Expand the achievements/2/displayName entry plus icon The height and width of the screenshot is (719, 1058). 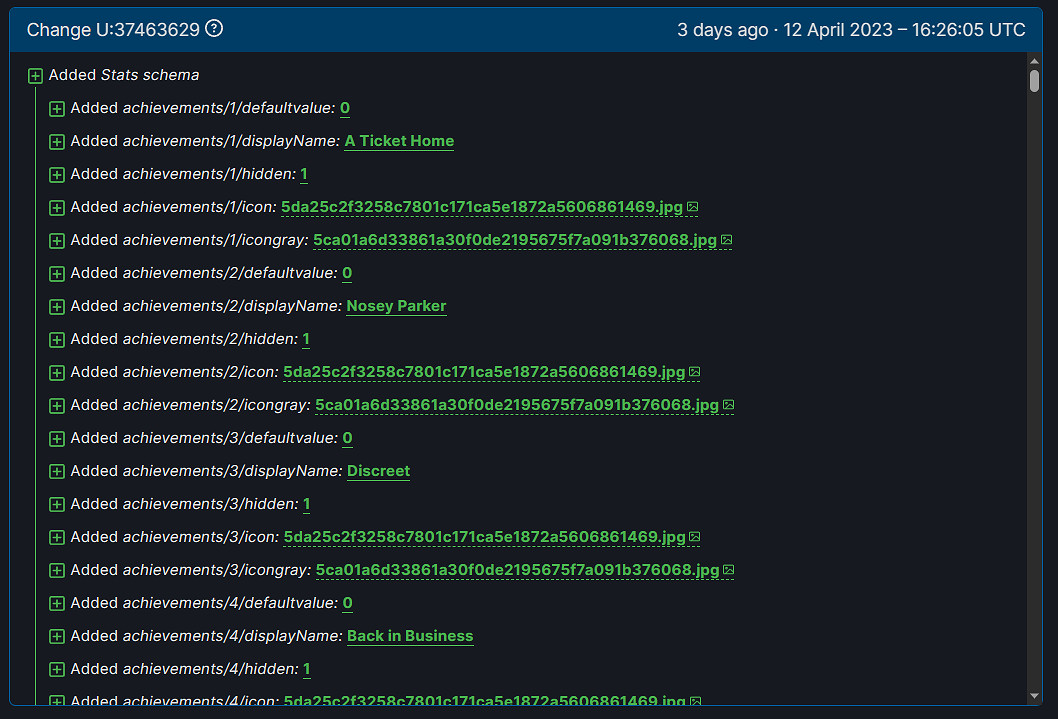pyautogui.click(x=57, y=306)
